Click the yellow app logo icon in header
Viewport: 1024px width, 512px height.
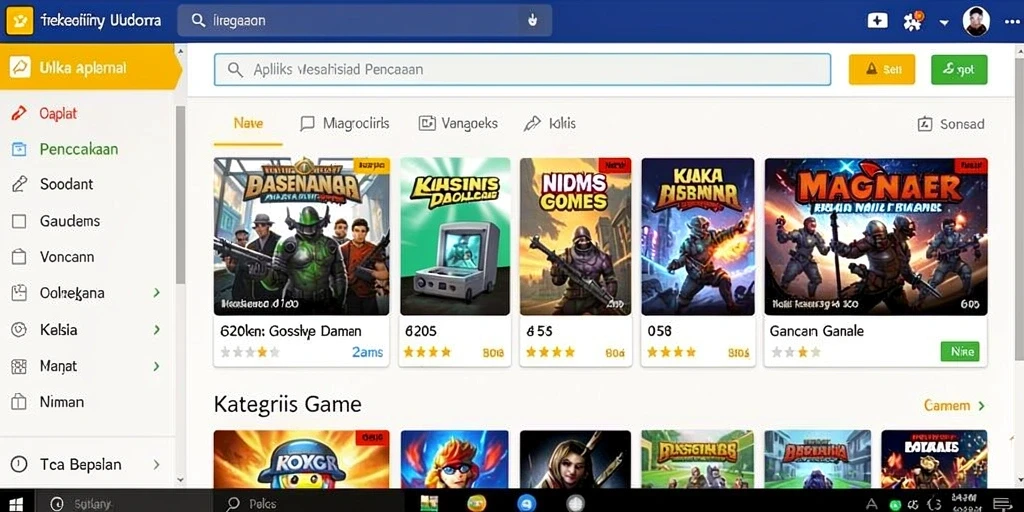20,21
